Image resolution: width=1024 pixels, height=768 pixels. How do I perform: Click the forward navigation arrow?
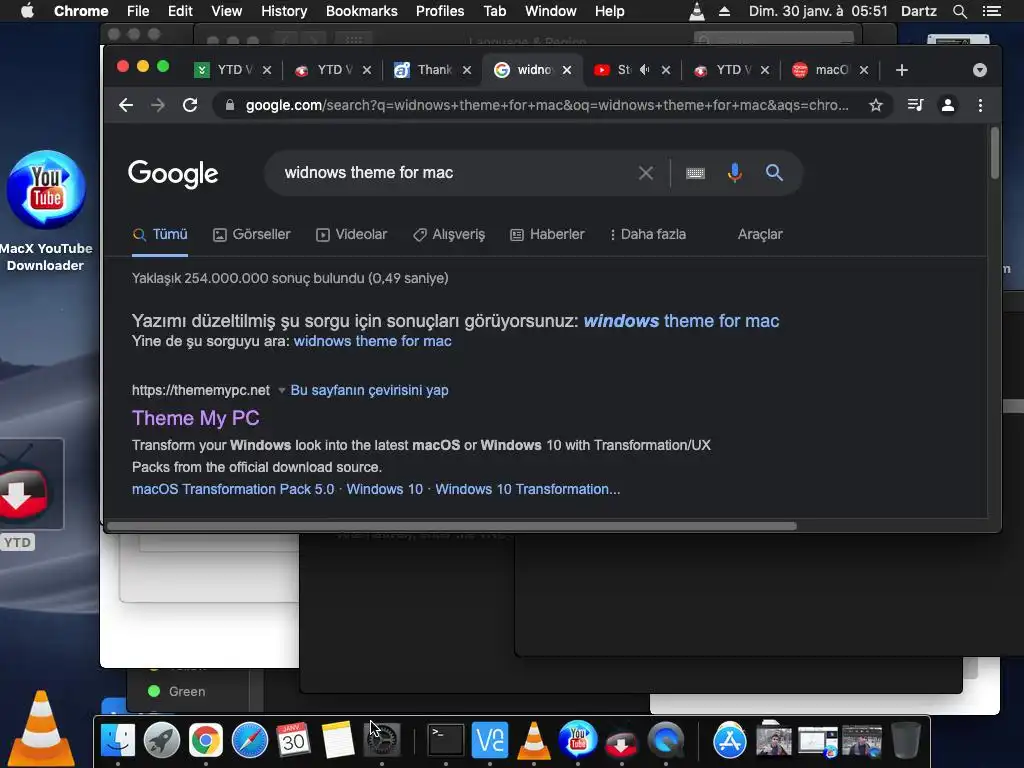[157, 105]
